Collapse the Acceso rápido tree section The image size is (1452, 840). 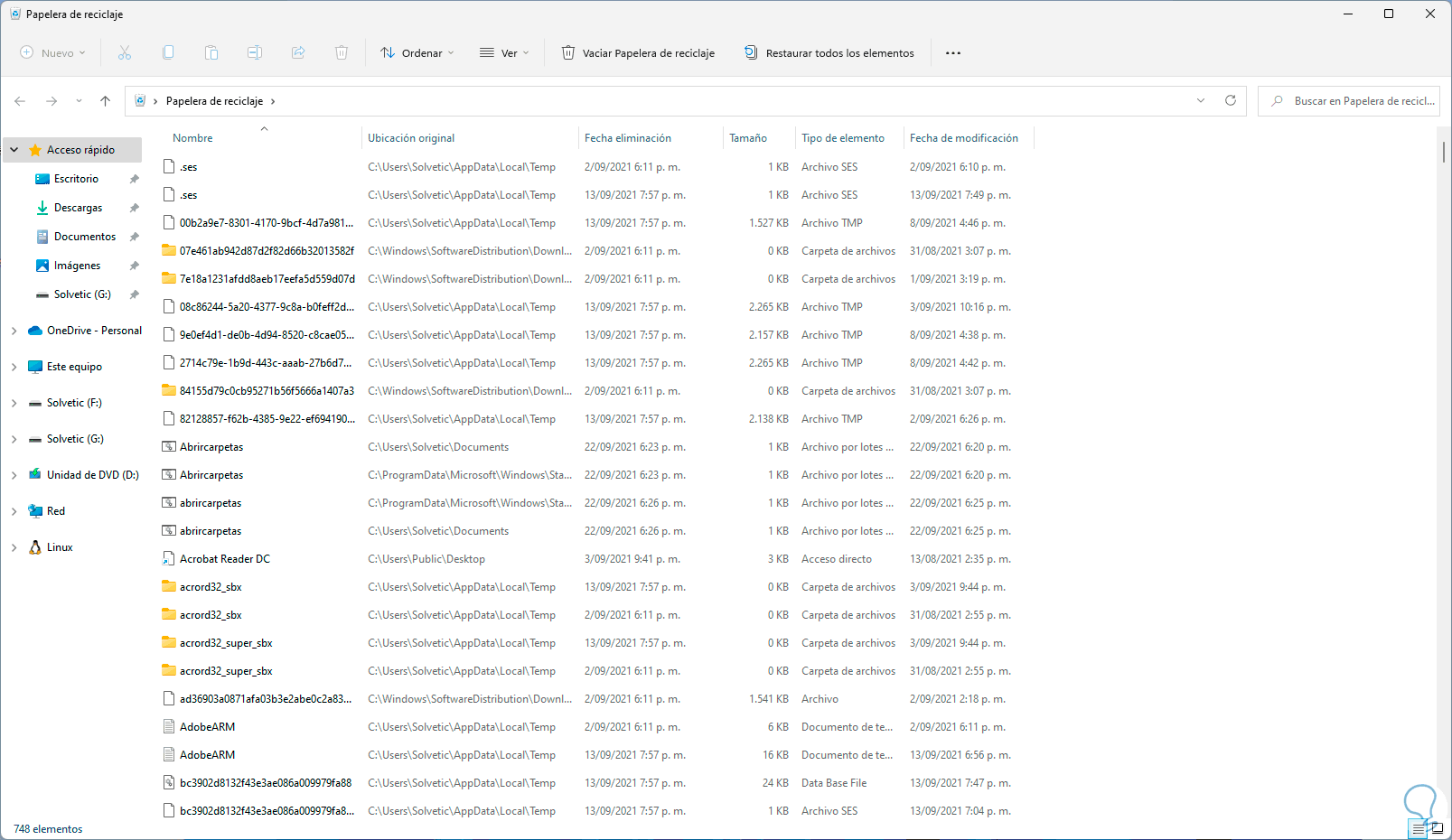(x=14, y=150)
